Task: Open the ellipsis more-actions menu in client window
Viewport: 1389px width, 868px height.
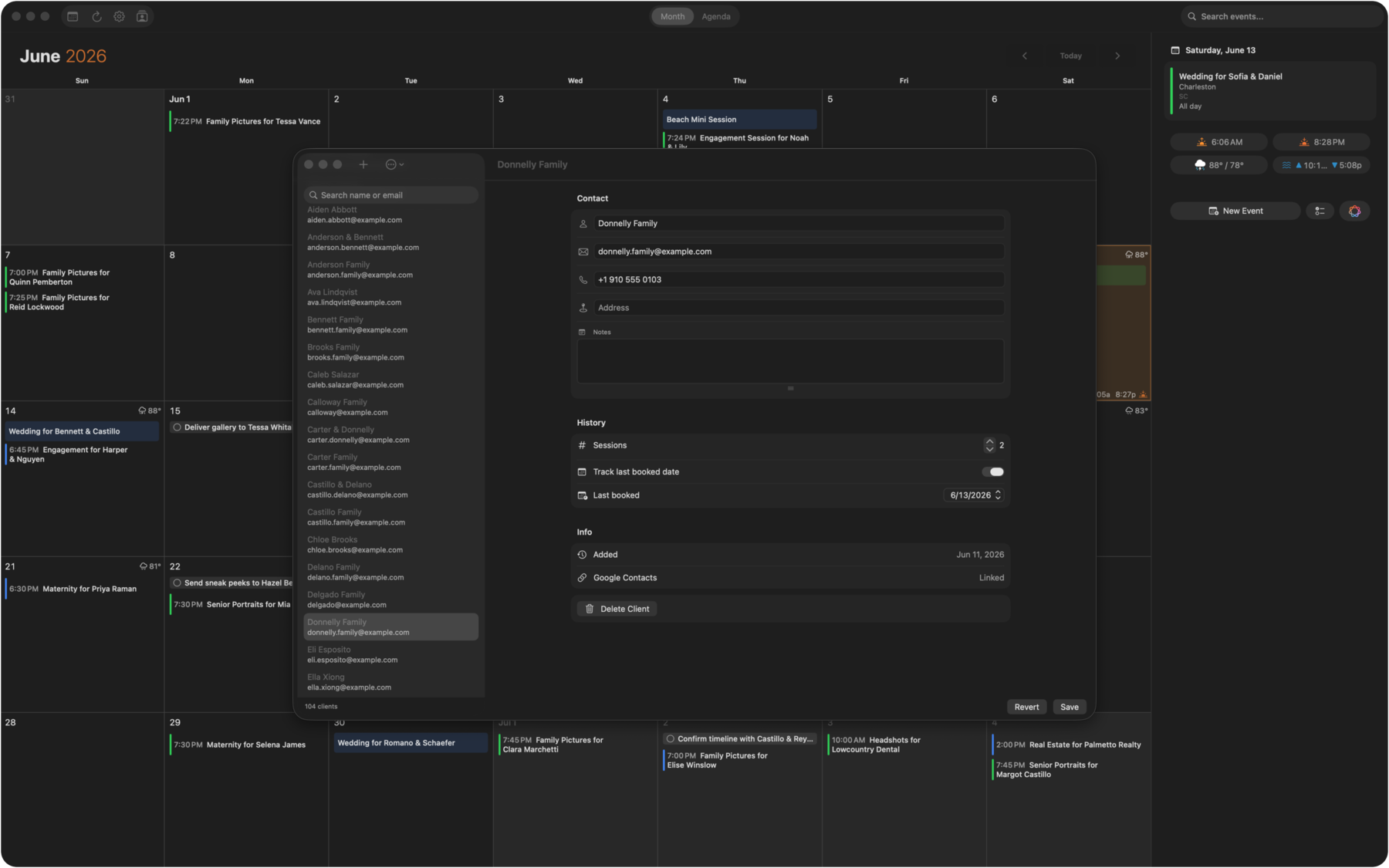Action: 394,164
